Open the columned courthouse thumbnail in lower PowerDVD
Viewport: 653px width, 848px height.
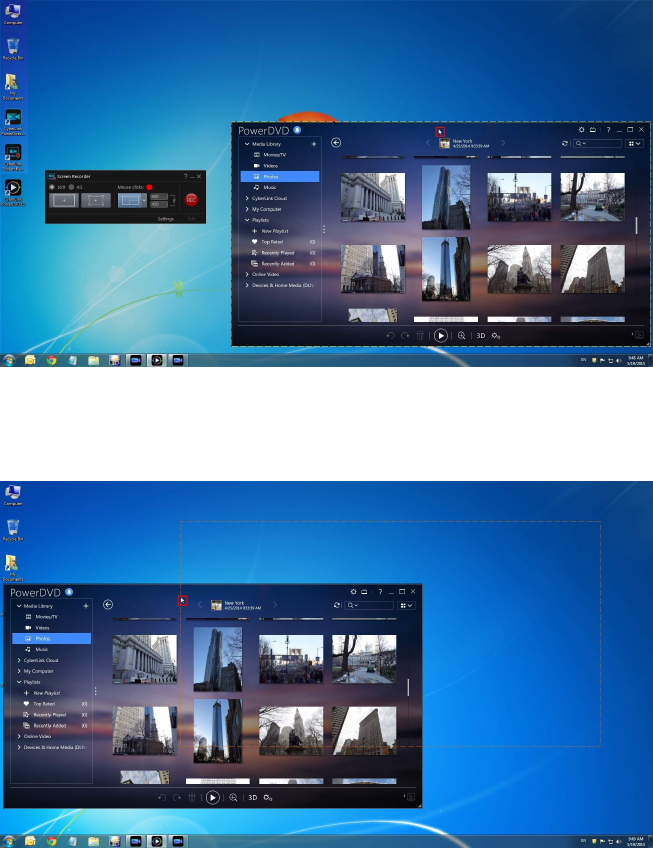pyautogui.click(x=144, y=659)
